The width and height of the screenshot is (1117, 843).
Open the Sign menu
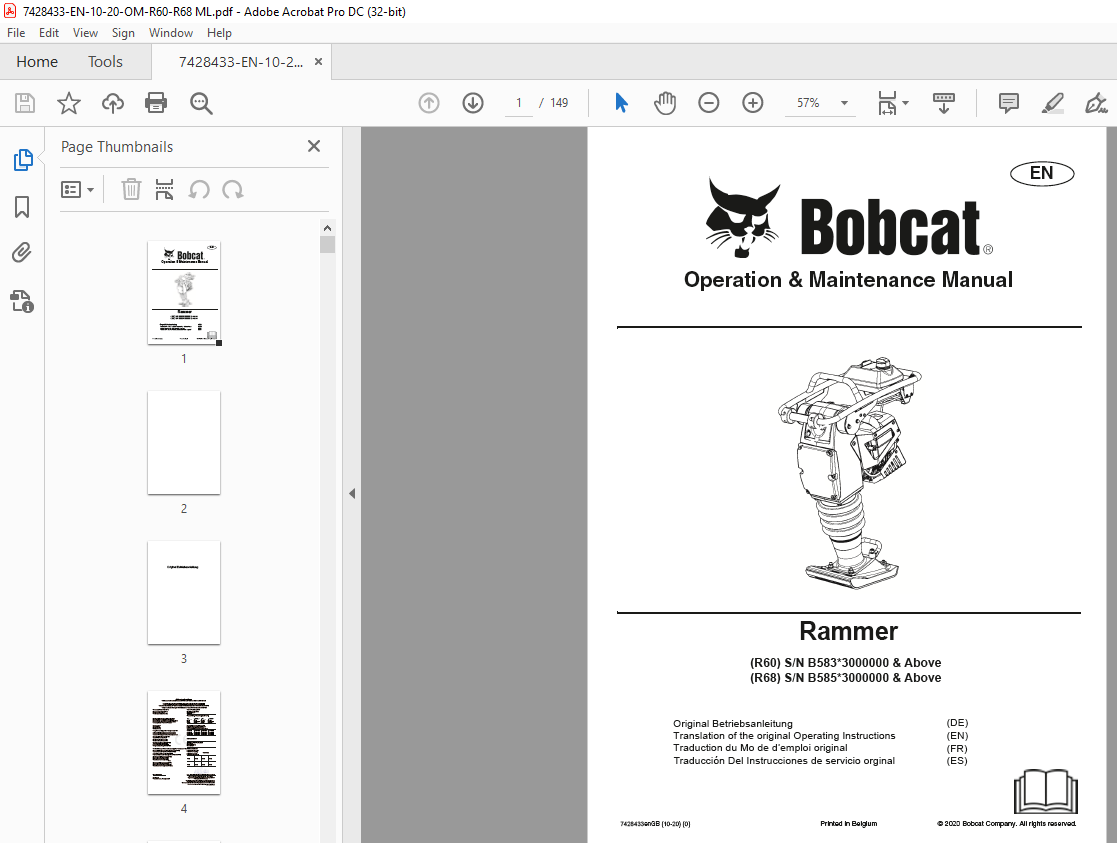pyautogui.click(x=123, y=33)
